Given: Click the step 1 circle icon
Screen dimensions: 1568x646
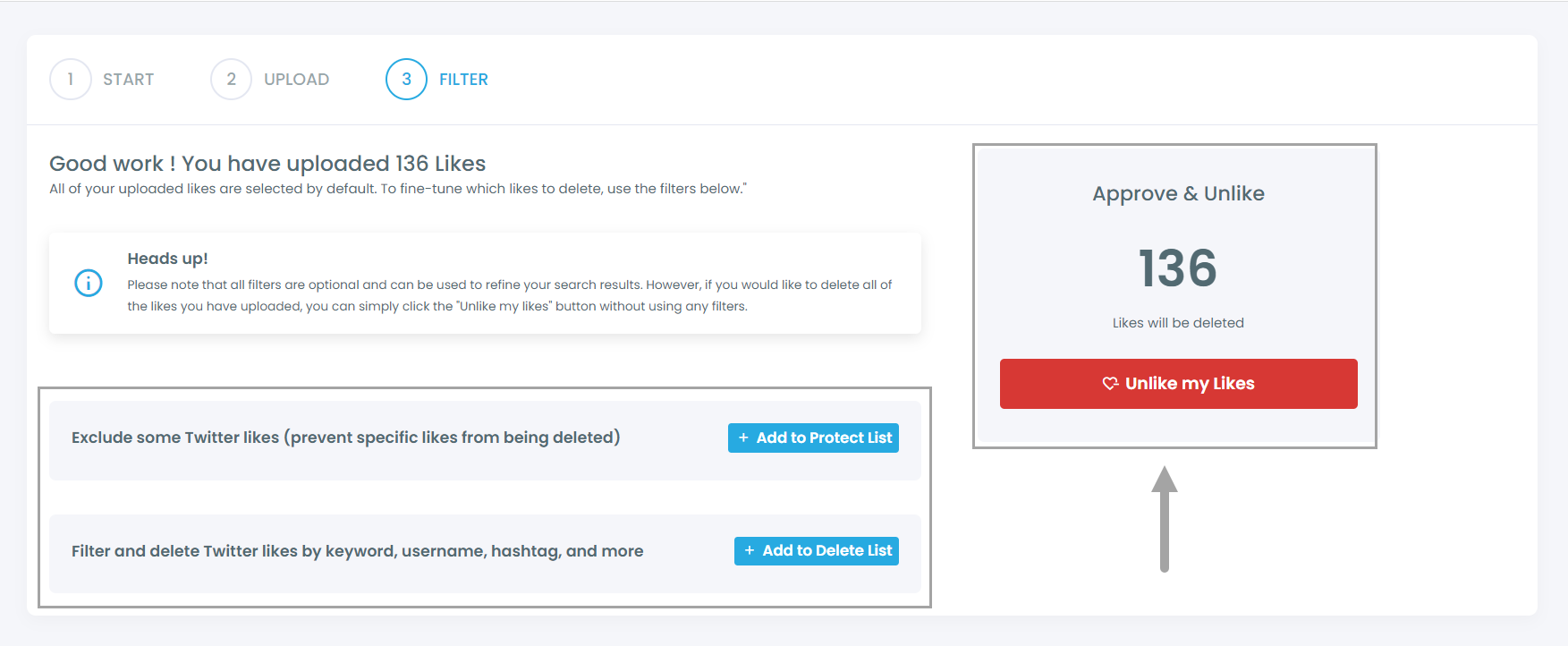Looking at the screenshot, I should [x=71, y=80].
